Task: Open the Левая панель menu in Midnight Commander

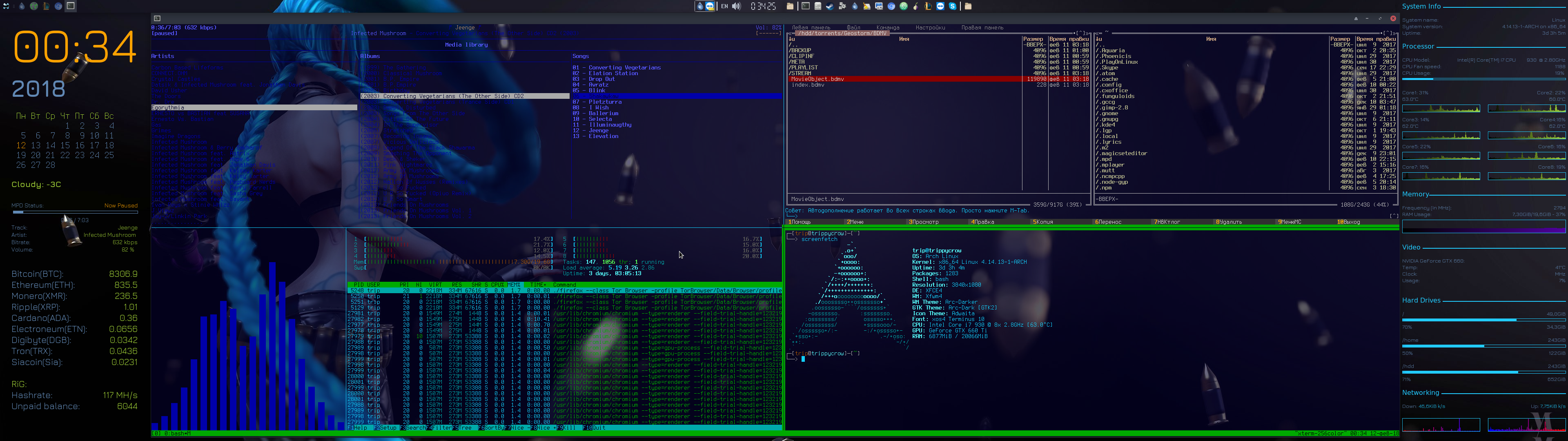Action: coord(811,27)
